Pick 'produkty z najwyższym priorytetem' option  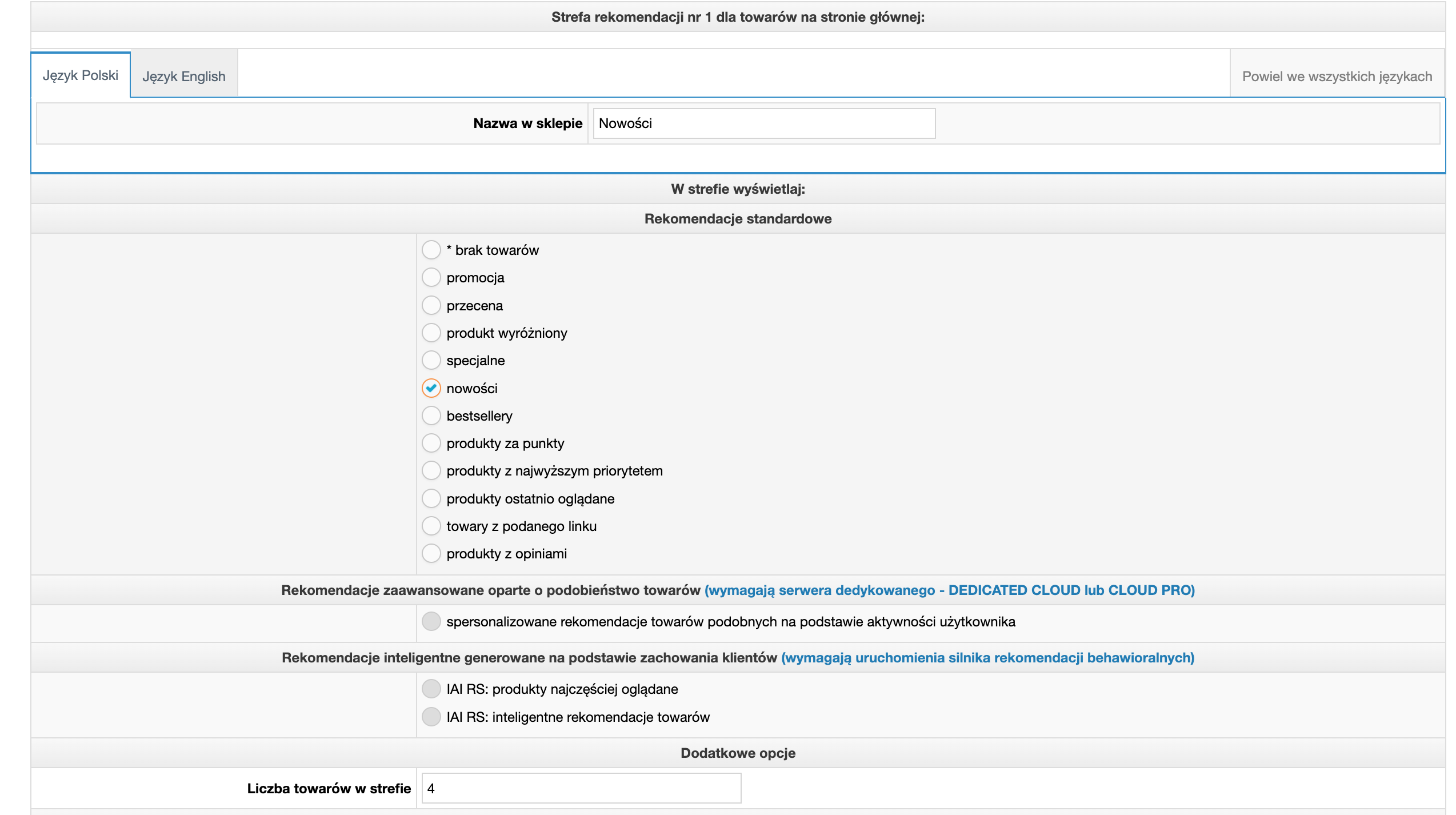pos(431,470)
